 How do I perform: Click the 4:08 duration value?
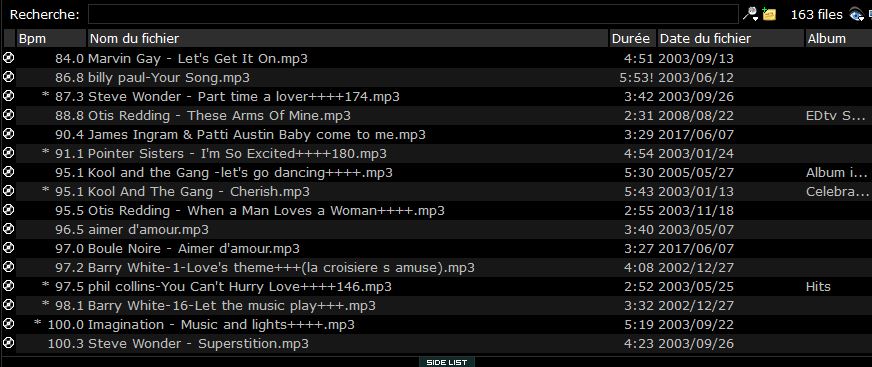[x=639, y=267]
